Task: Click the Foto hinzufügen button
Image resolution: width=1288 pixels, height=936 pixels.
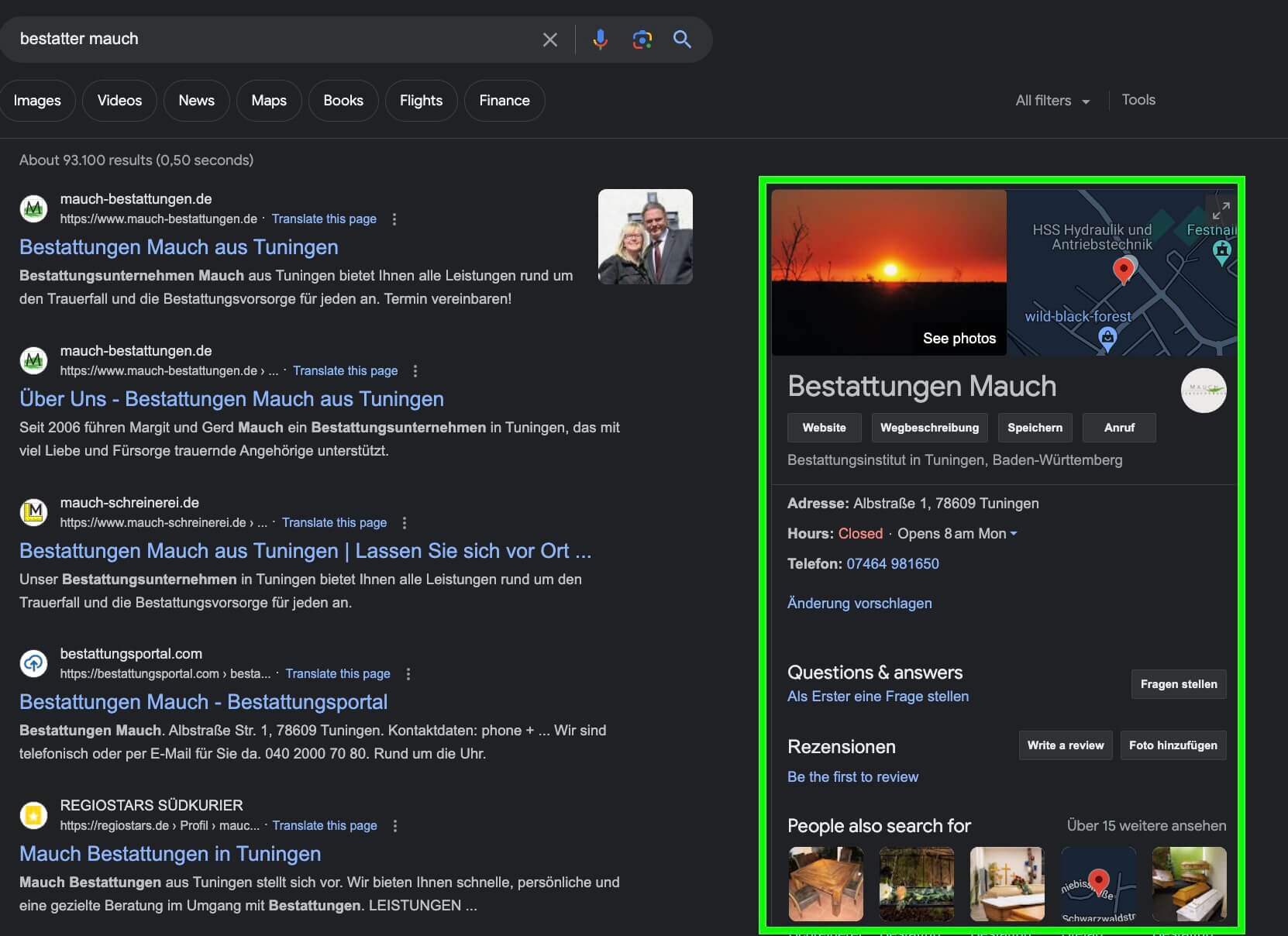Action: [1173, 745]
